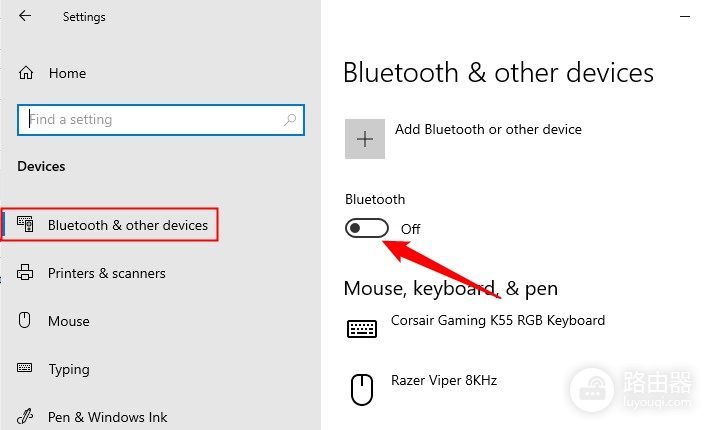The width and height of the screenshot is (710, 430).
Task: Go to Mouse settings
Action: (x=69, y=321)
